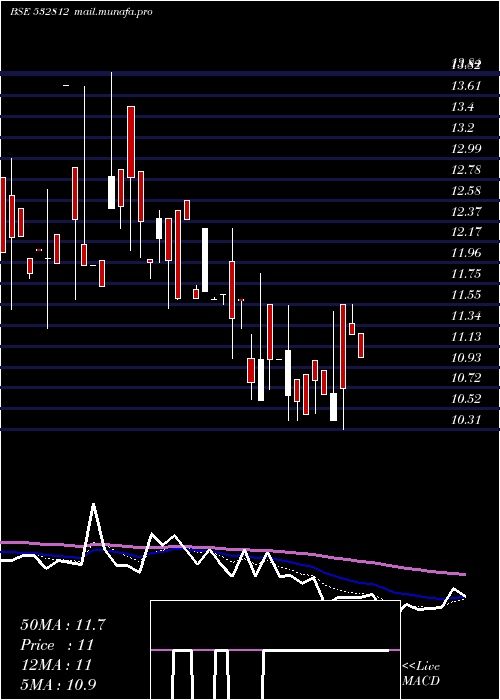Screen dimensions: 500x700
Task: Click the 13.61 price axis label
Action: click(466, 86)
